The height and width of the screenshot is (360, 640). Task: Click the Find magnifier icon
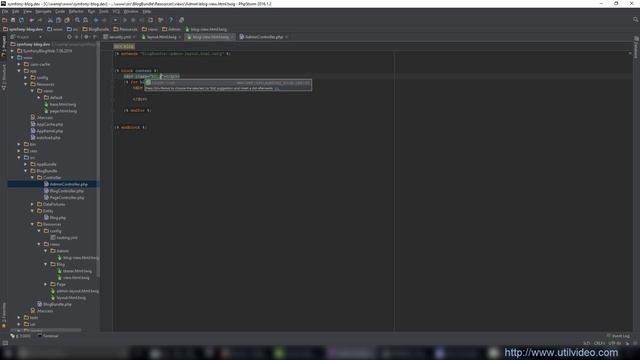[x=77, y=20]
